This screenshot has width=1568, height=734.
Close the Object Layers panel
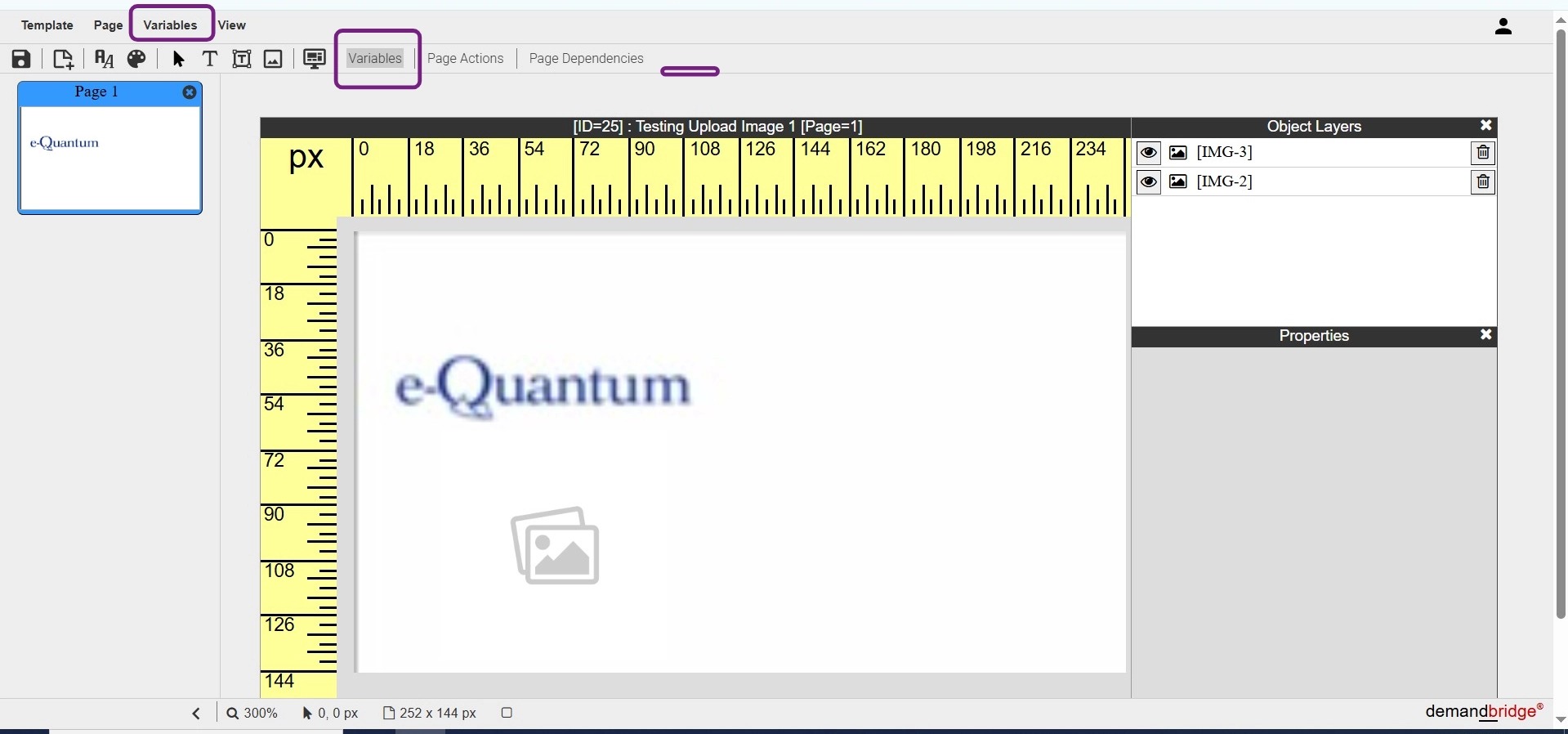1486,126
